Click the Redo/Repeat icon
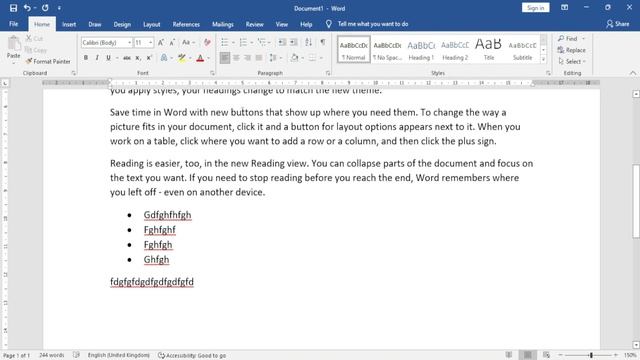Viewport: 640px width, 360px height. coord(45,8)
